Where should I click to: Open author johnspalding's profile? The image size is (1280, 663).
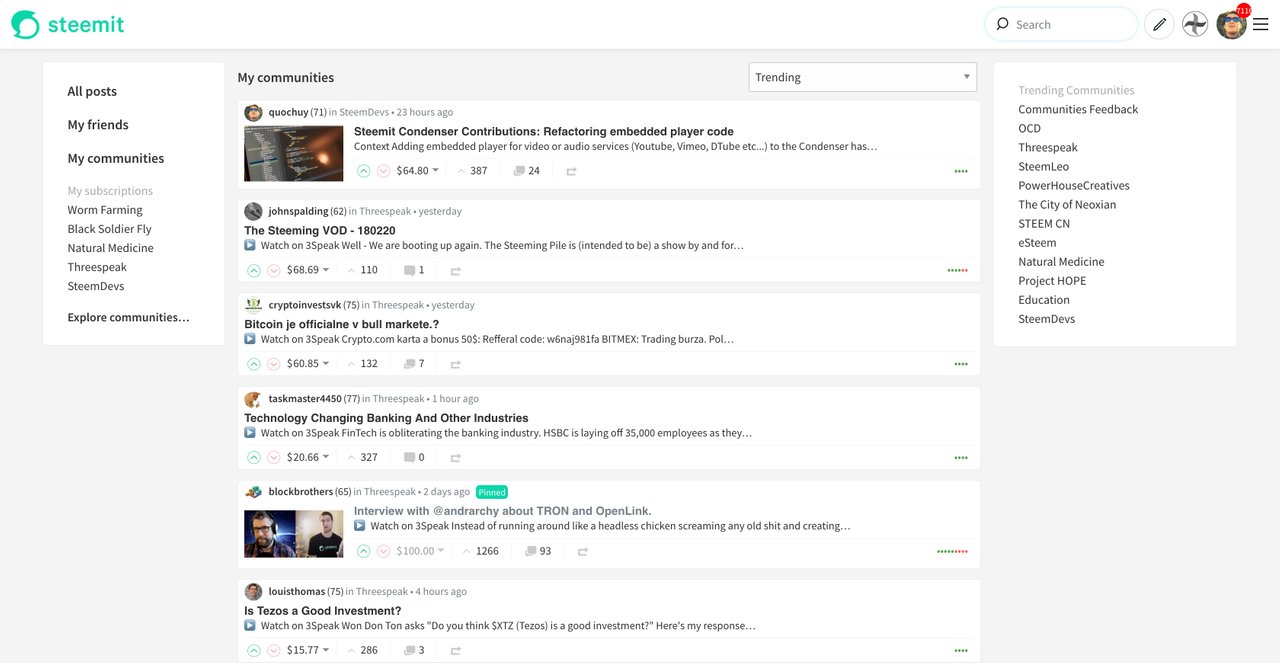click(x=298, y=211)
